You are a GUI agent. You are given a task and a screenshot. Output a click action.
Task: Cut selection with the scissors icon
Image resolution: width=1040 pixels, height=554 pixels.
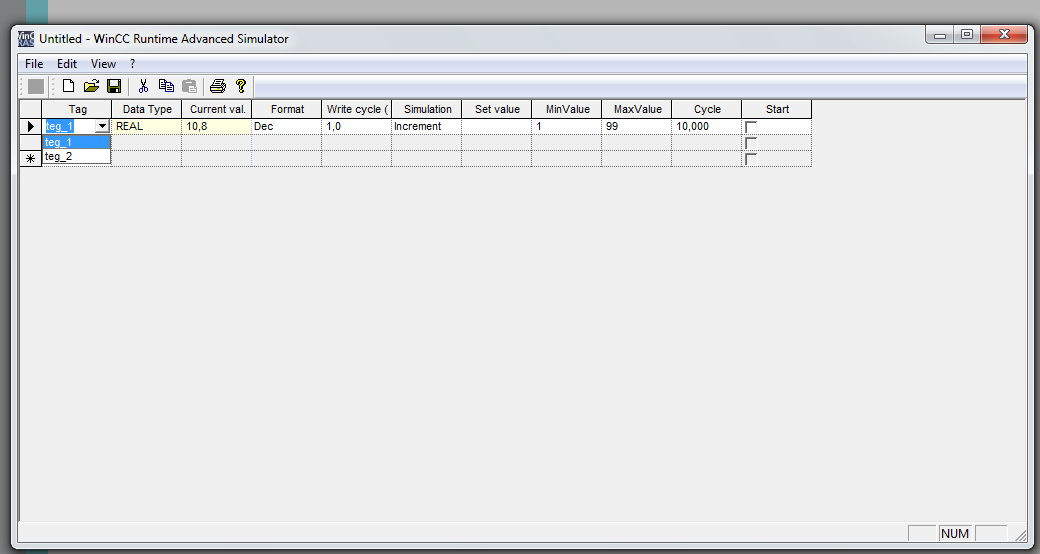point(143,86)
